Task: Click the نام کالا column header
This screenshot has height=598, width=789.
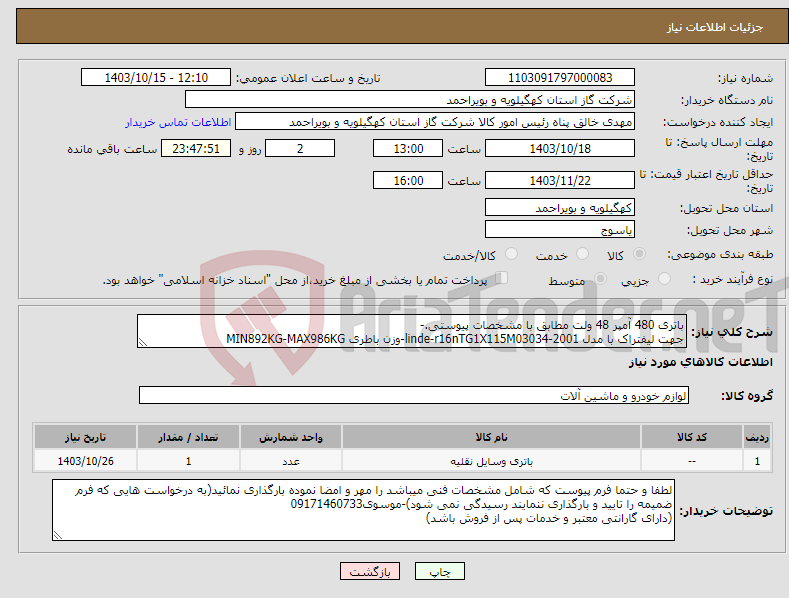Action: 491,437
